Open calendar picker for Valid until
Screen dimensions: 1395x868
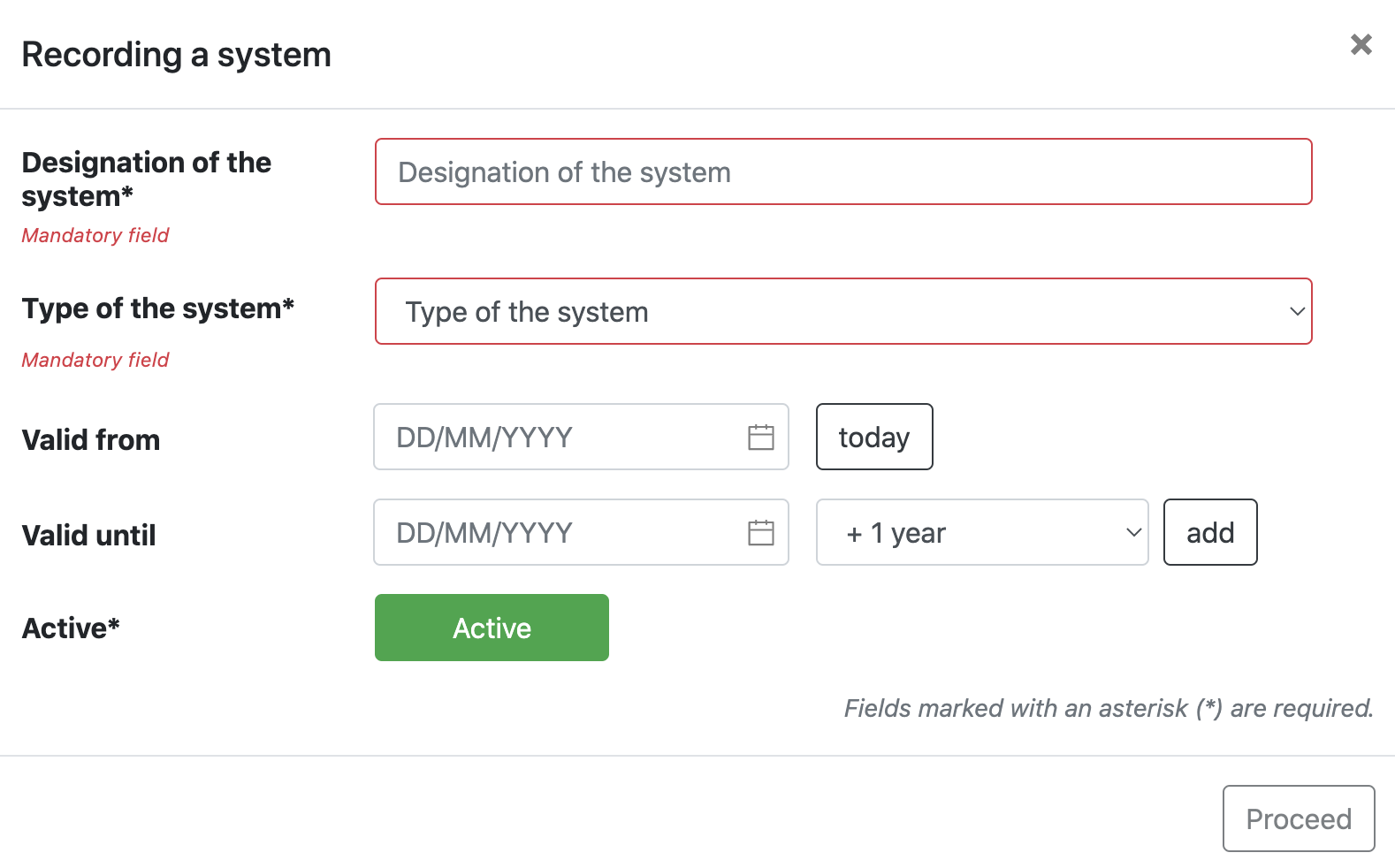pyautogui.click(x=760, y=532)
